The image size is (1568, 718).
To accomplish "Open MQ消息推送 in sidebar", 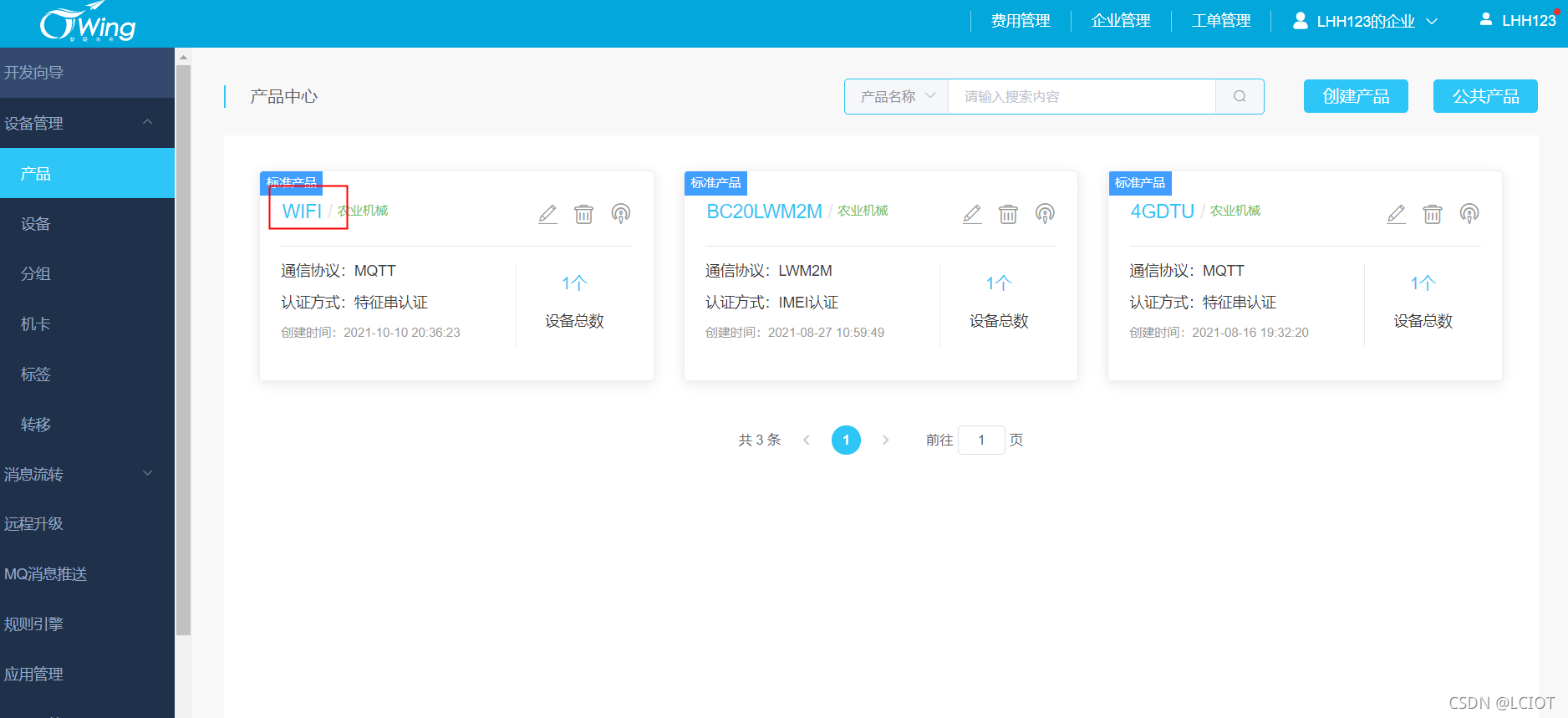I will (87, 574).
